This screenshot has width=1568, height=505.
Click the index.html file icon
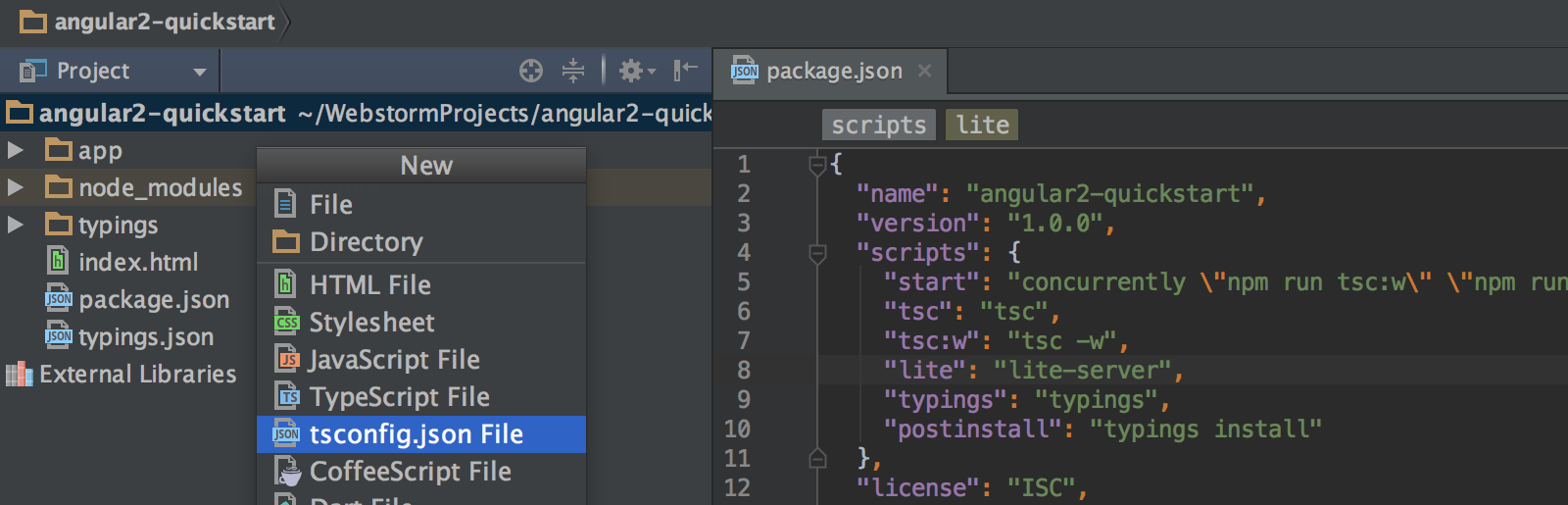(x=59, y=261)
